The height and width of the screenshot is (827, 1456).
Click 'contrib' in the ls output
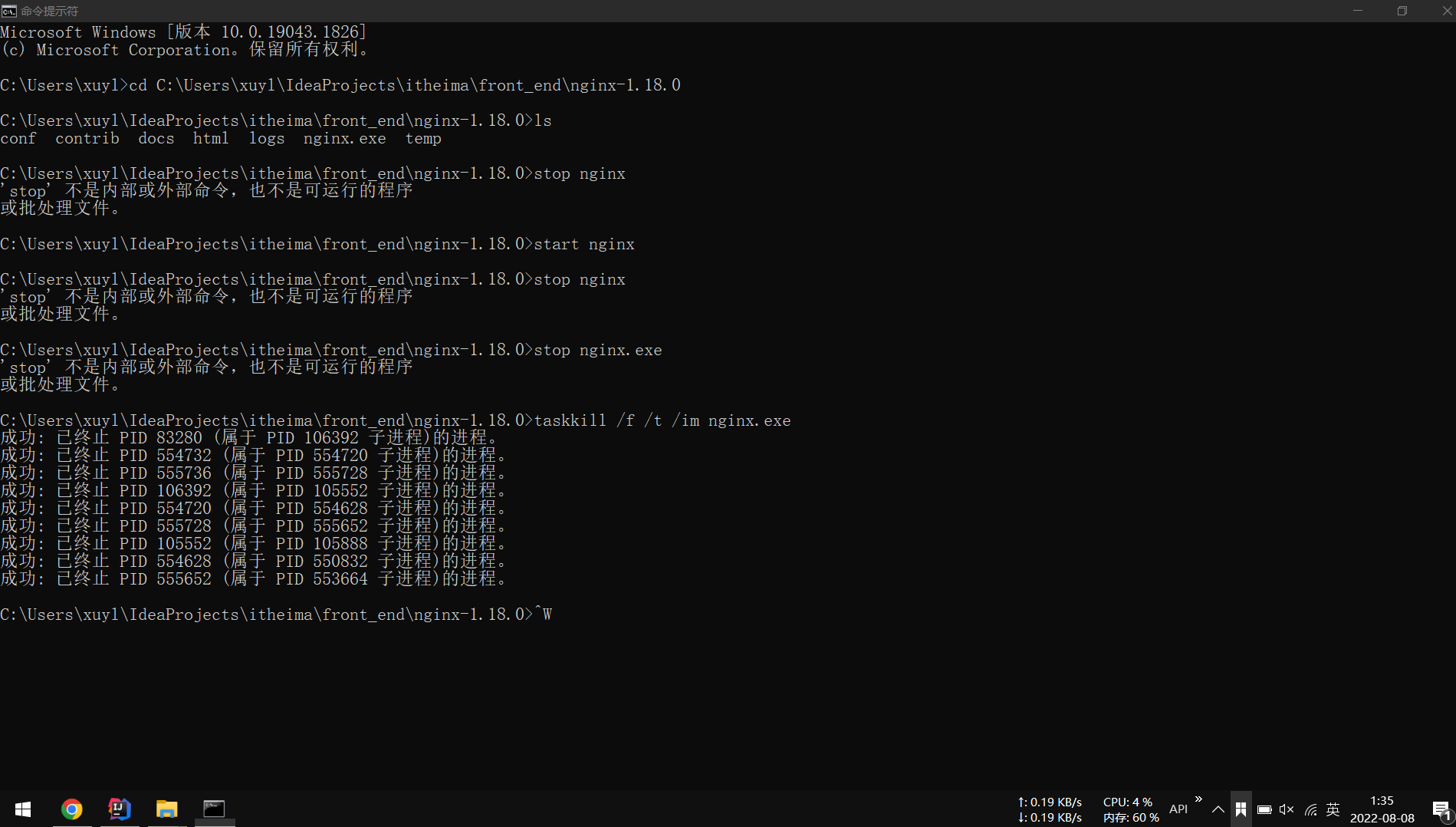(87, 138)
